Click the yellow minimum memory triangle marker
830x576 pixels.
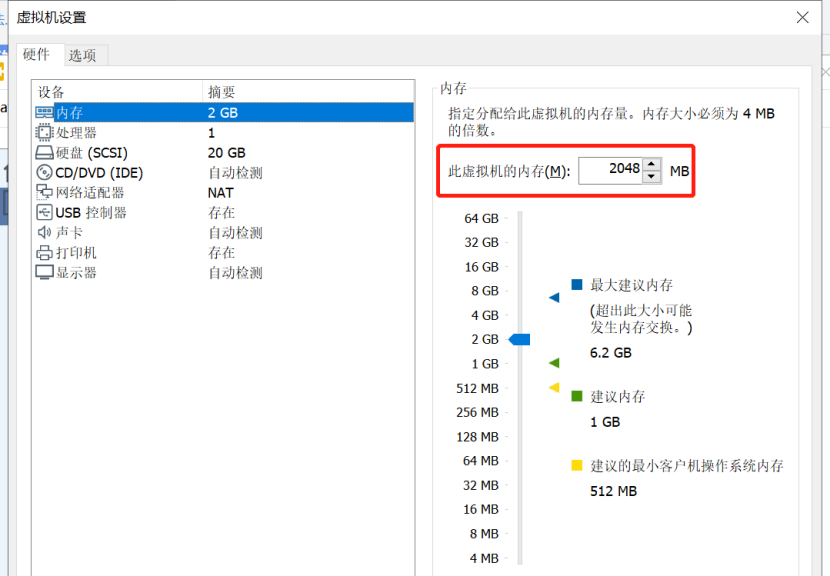click(x=554, y=388)
